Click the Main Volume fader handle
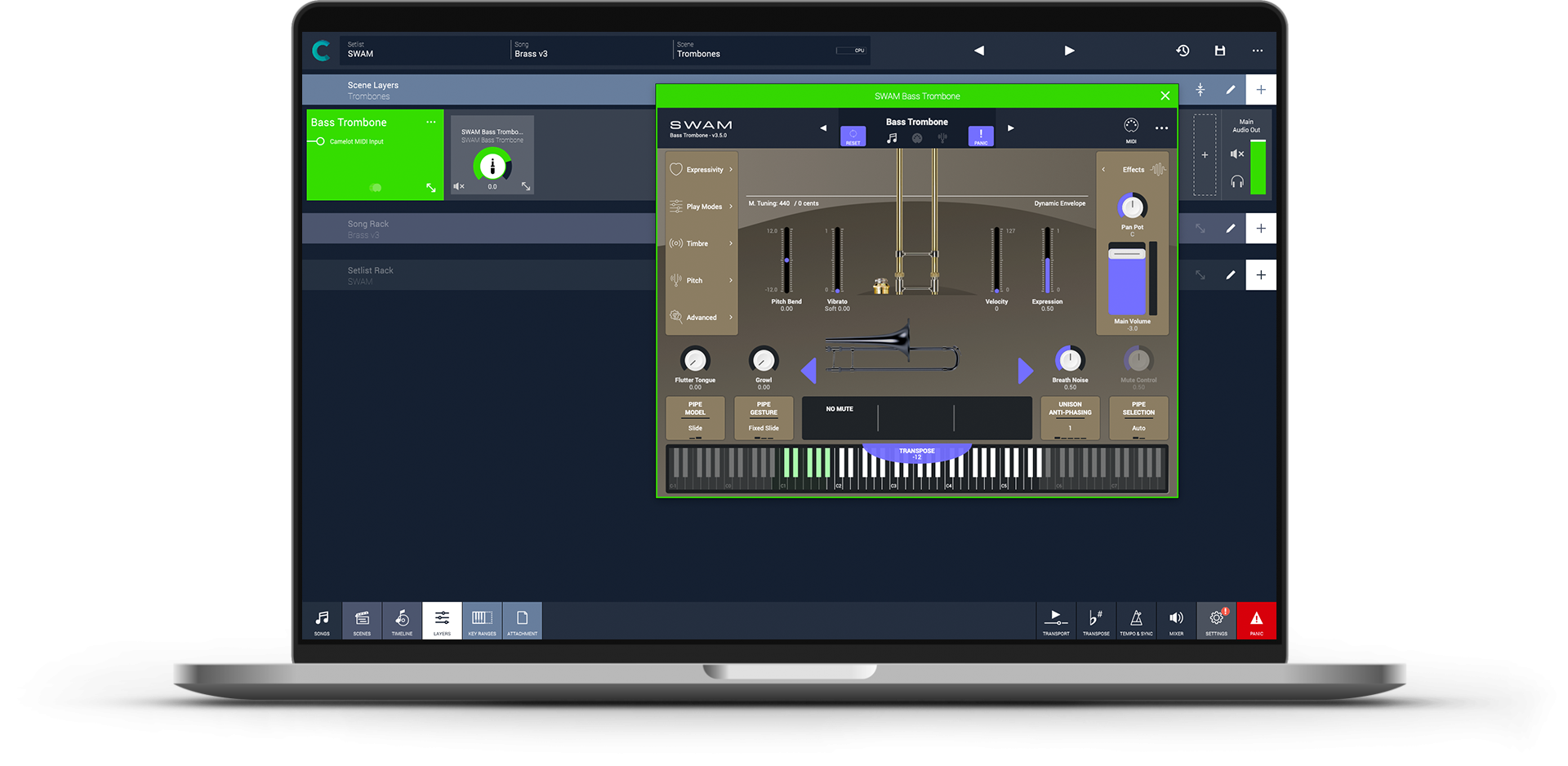Screen dimensions: 1568x766 pyautogui.click(x=1127, y=254)
